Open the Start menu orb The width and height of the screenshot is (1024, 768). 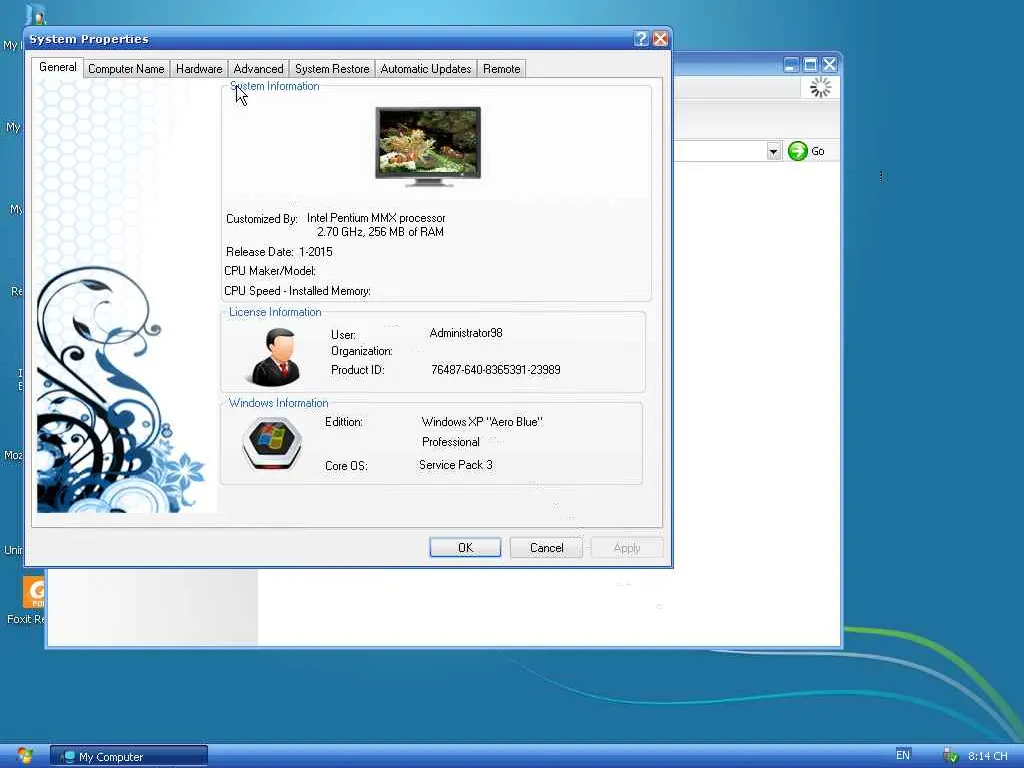click(x=25, y=756)
